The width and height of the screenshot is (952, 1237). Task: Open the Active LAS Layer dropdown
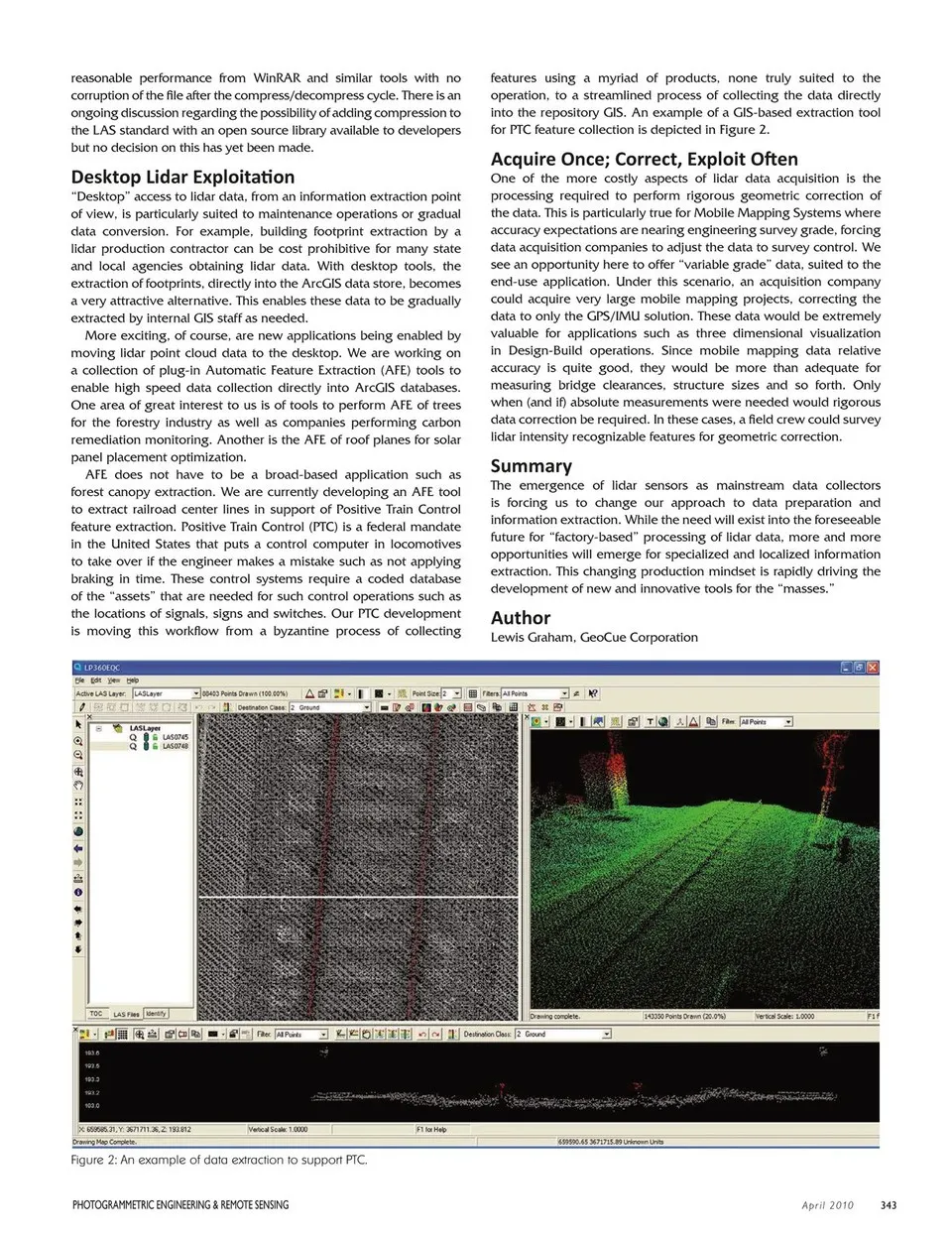coord(195,693)
